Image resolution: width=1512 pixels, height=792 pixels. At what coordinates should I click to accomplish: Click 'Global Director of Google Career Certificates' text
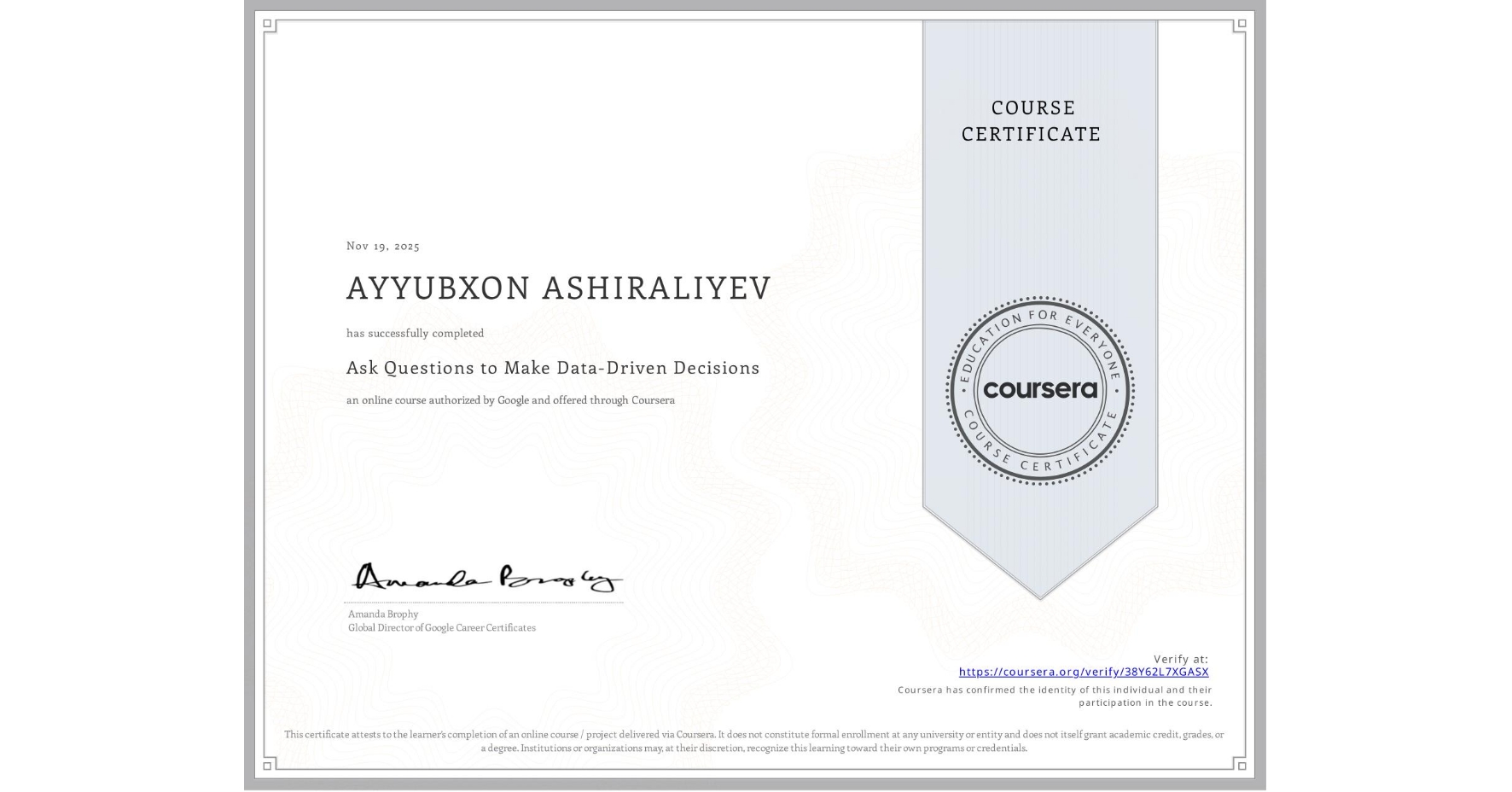(441, 627)
